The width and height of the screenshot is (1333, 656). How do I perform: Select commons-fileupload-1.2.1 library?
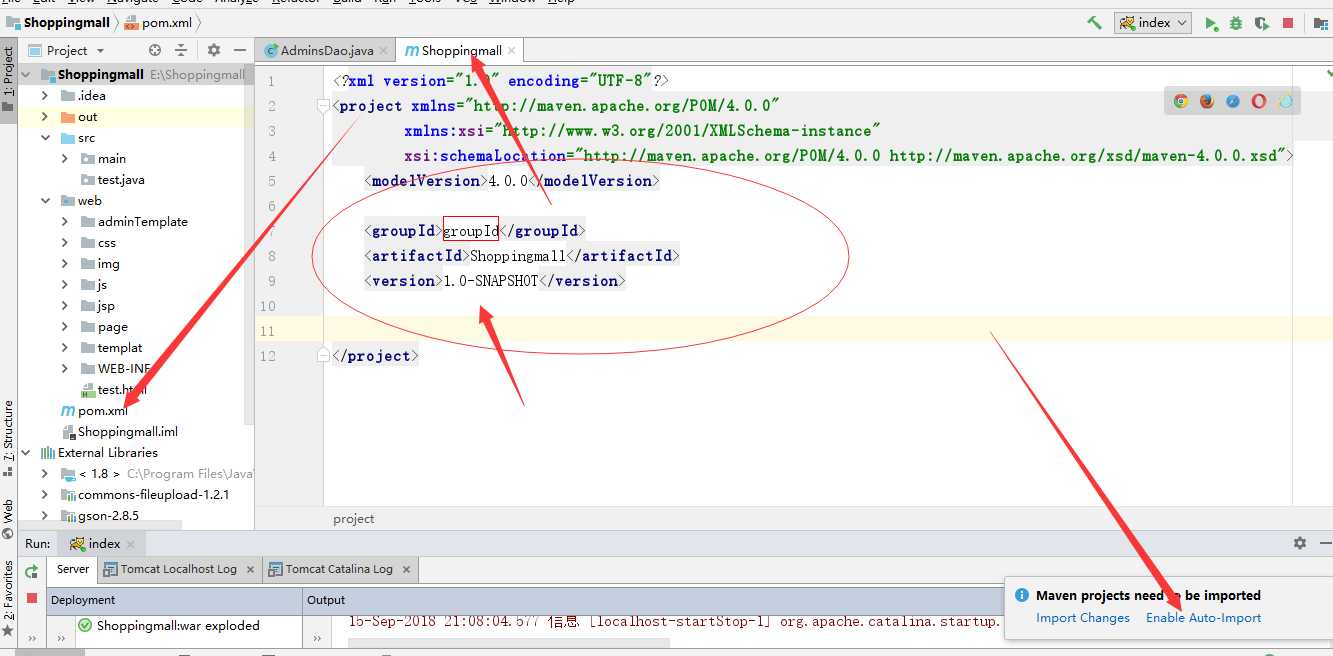(146, 495)
